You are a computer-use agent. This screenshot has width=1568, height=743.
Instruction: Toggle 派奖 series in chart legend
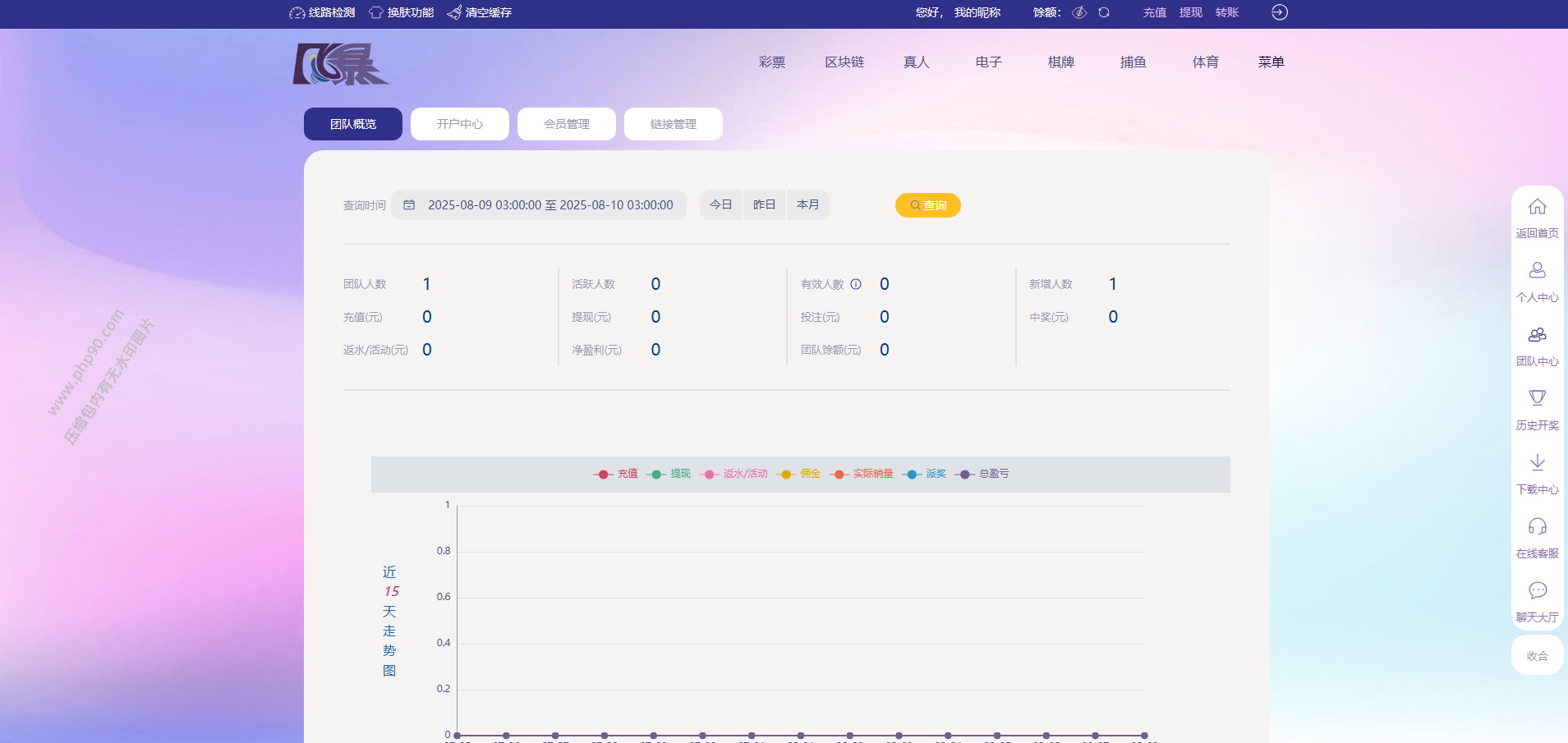[x=925, y=474]
